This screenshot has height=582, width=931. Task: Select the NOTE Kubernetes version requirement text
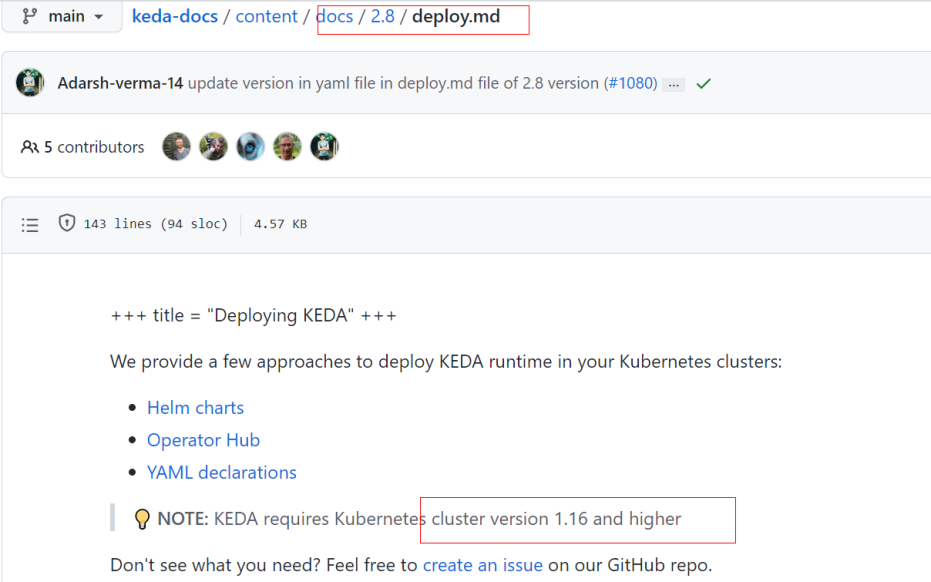[419, 519]
